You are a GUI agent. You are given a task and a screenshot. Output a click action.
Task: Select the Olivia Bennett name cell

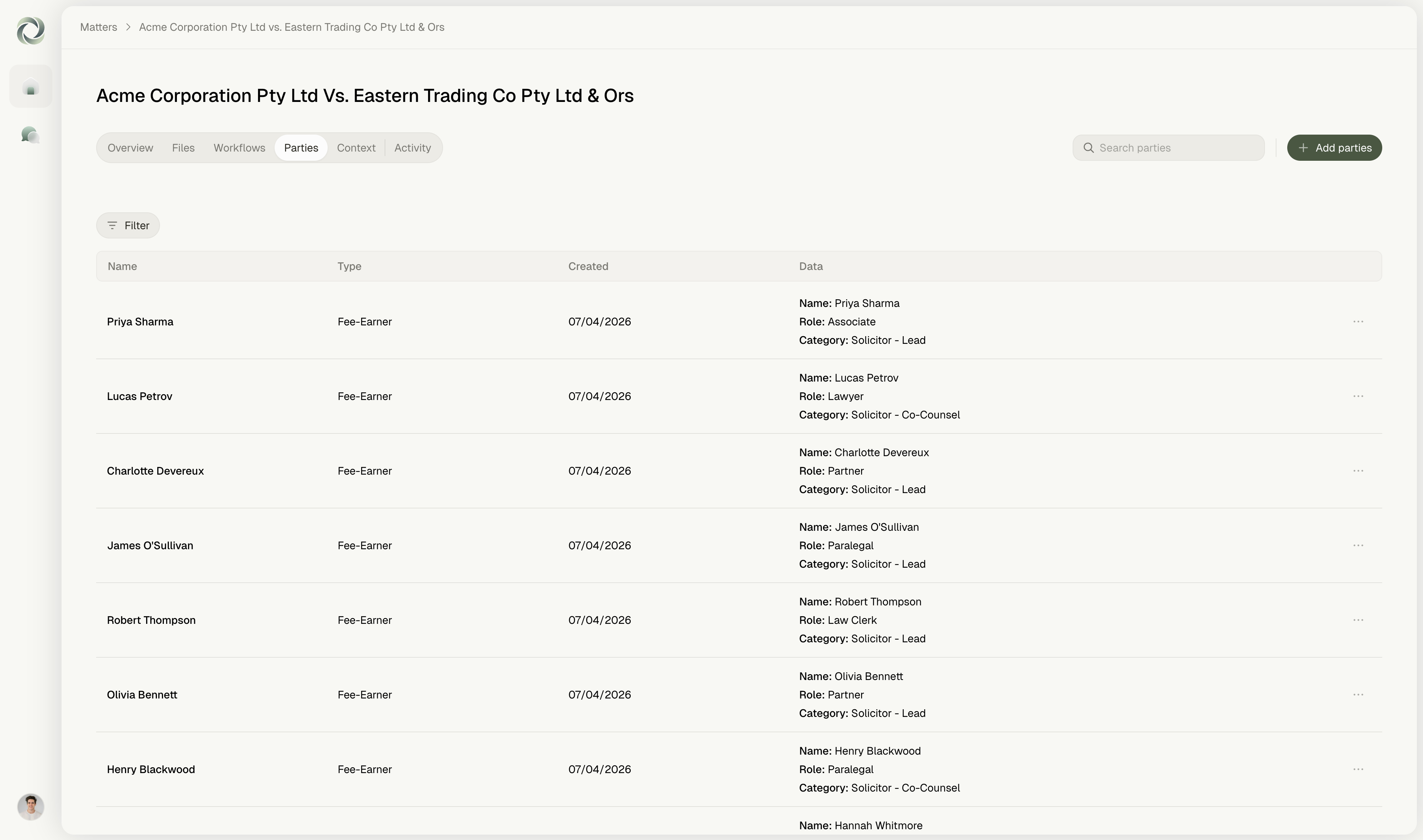click(x=142, y=695)
